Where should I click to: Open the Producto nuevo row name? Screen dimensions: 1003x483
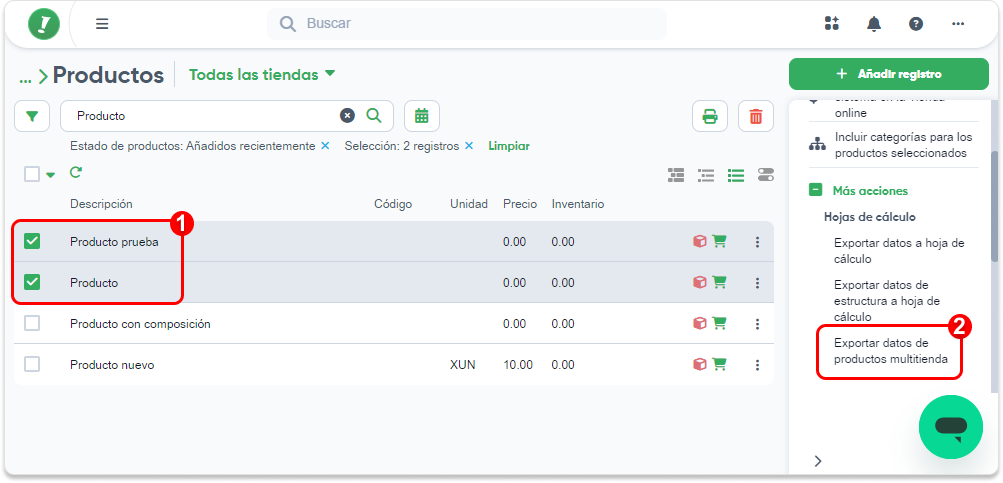(x=112, y=365)
